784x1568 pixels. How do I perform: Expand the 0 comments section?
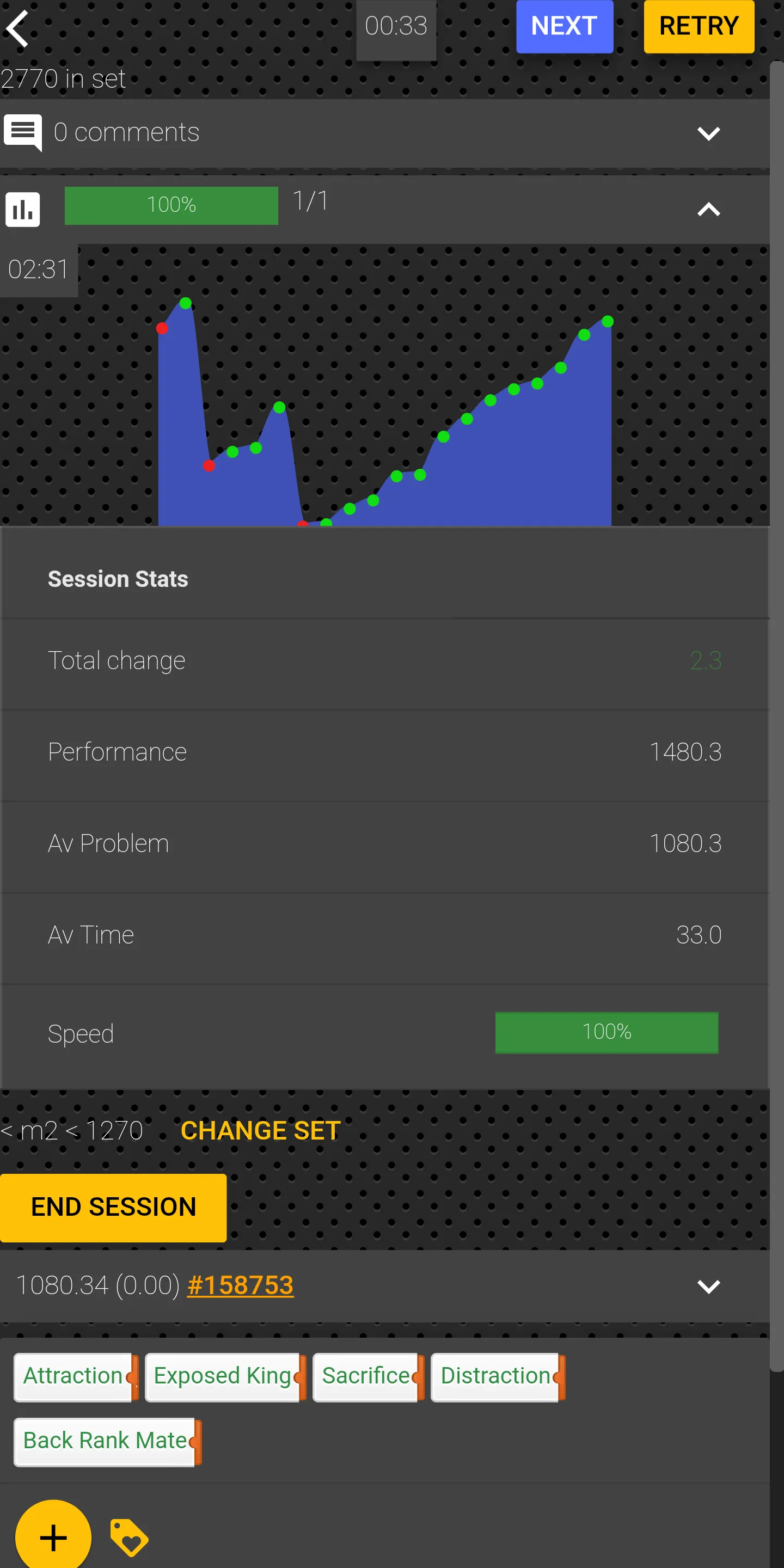[x=708, y=133]
